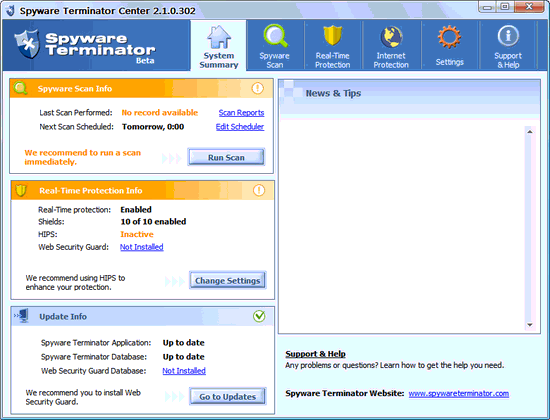Screen dimensions: 550x420
Task: Select the System Summary home tab
Action: 219,46
